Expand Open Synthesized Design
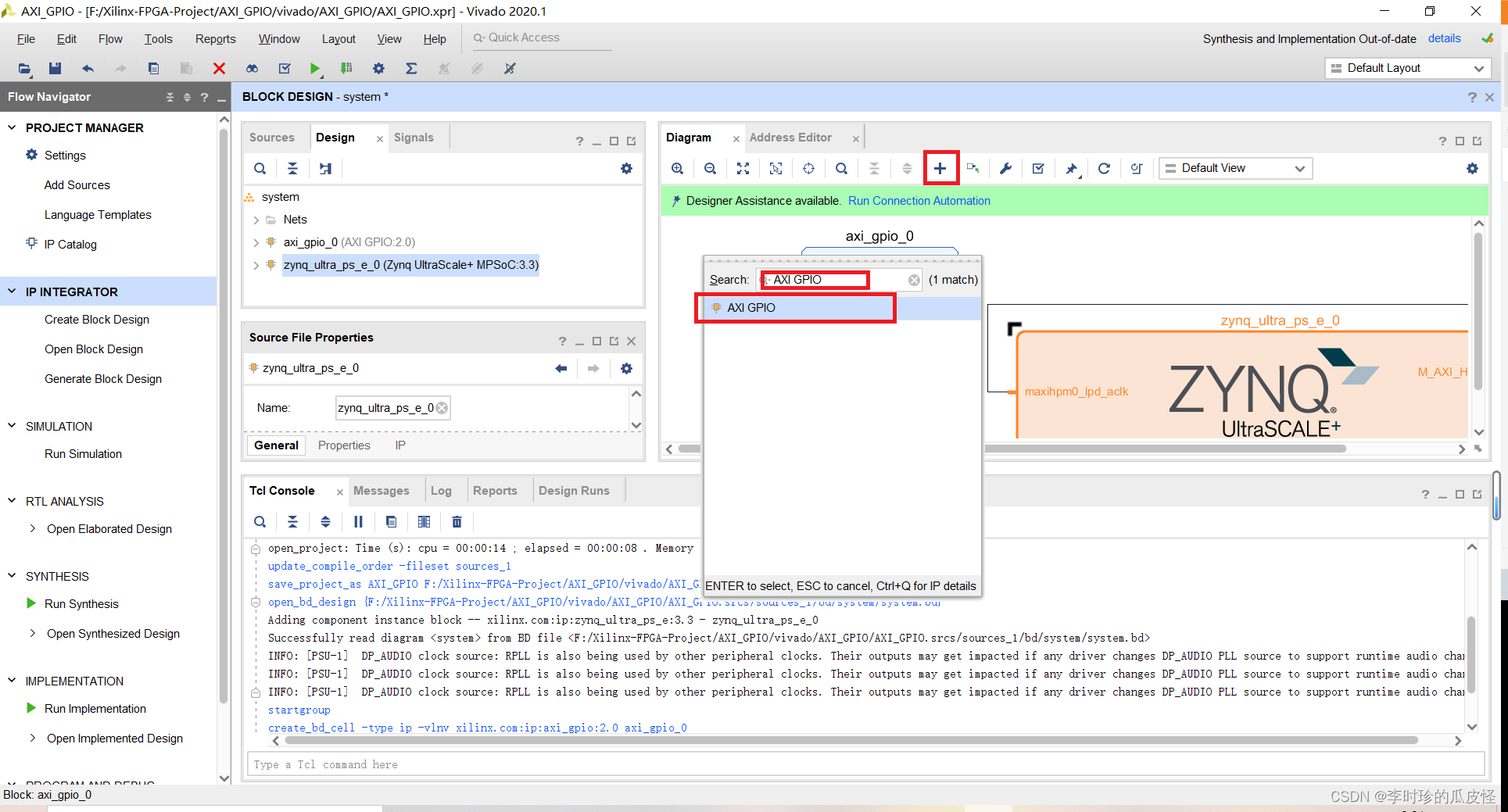1508x812 pixels. (32, 633)
